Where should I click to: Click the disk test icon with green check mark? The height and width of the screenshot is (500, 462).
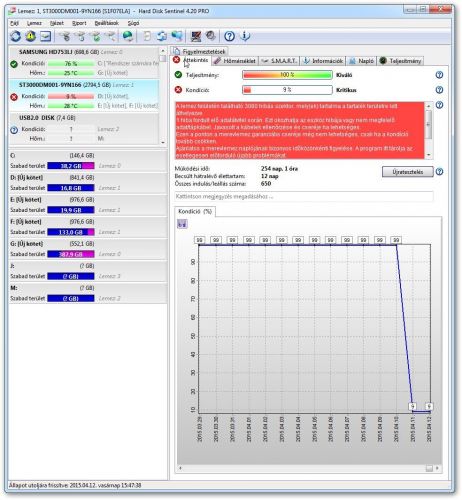point(96,36)
